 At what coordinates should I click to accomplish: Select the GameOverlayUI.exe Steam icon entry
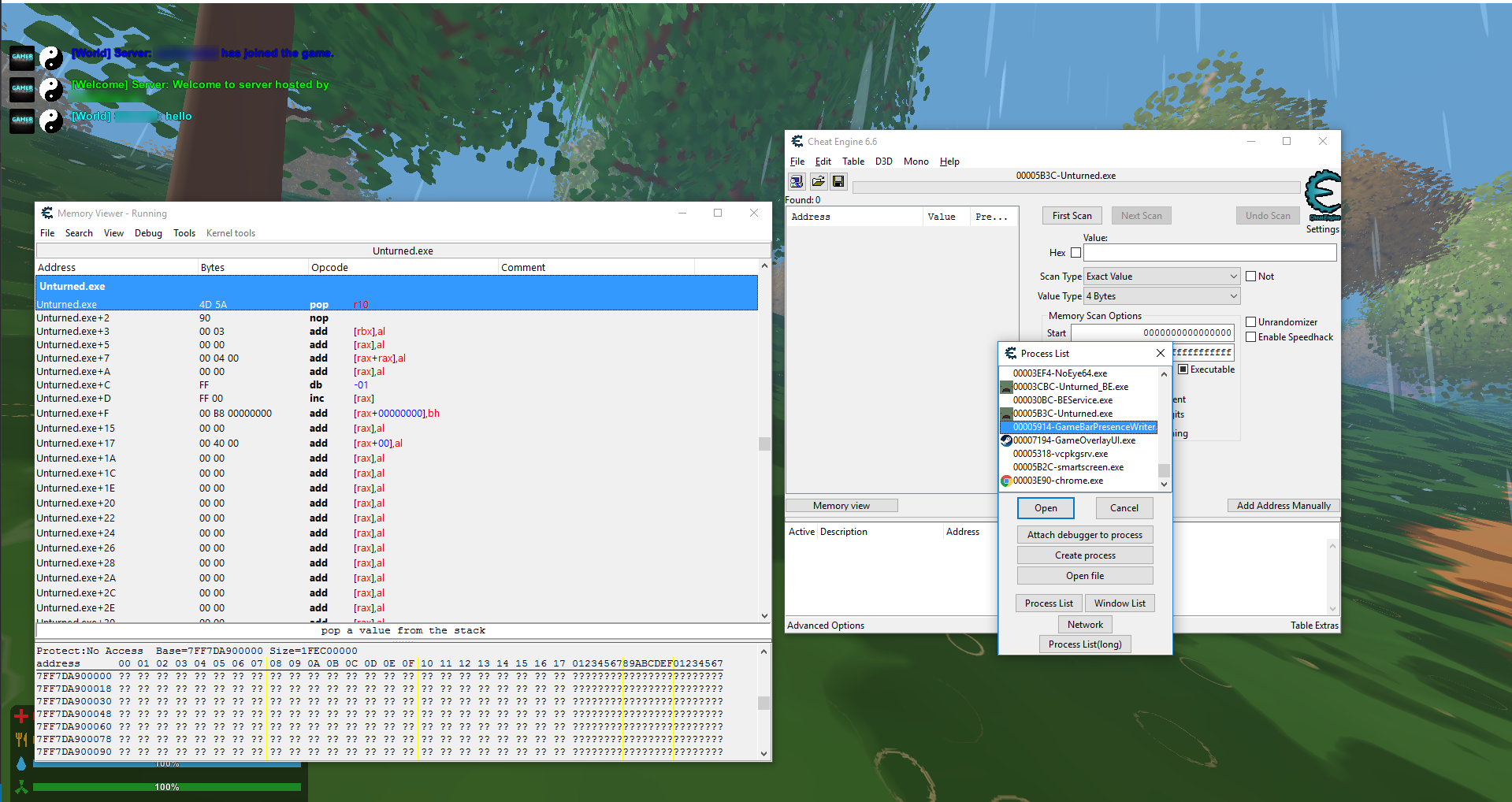click(x=1006, y=440)
